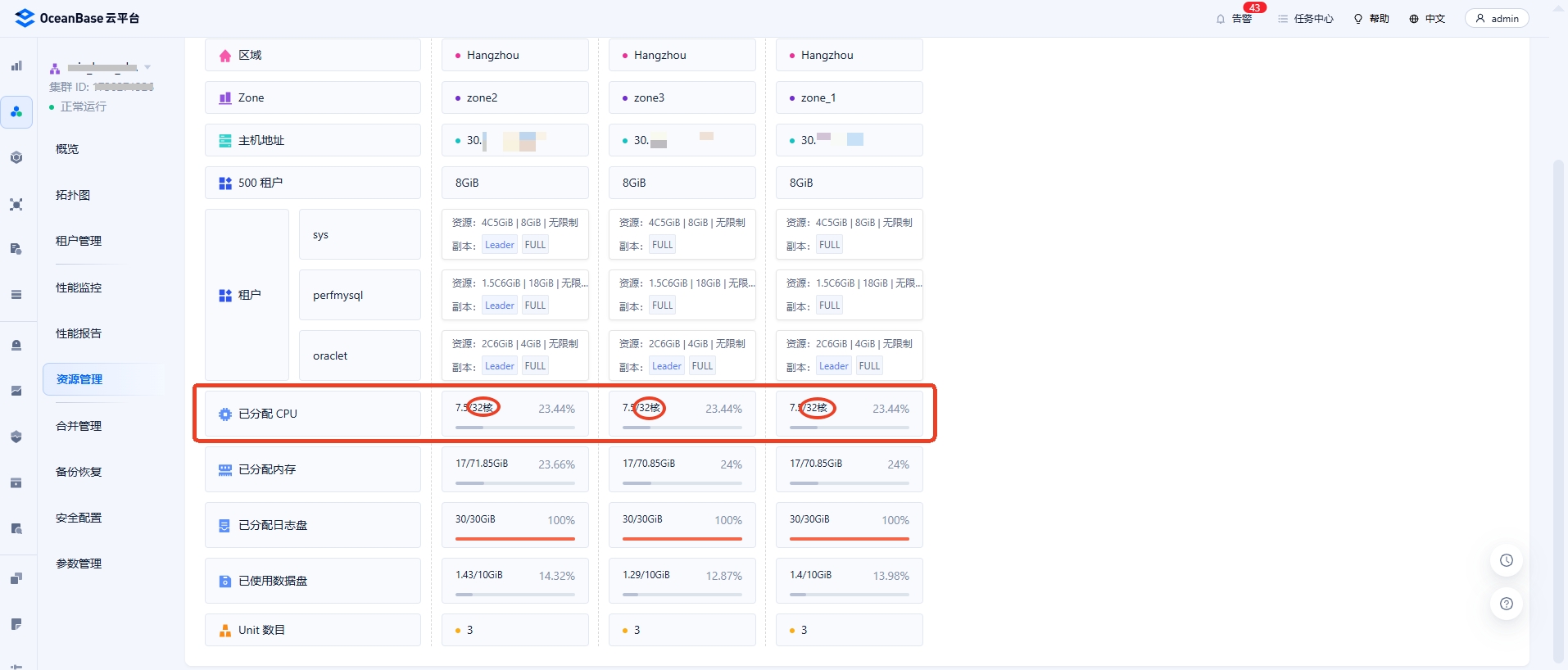Click the perfmysql tenant name
Image resolution: width=1568 pixels, height=670 pixels.
pos(338,295)
